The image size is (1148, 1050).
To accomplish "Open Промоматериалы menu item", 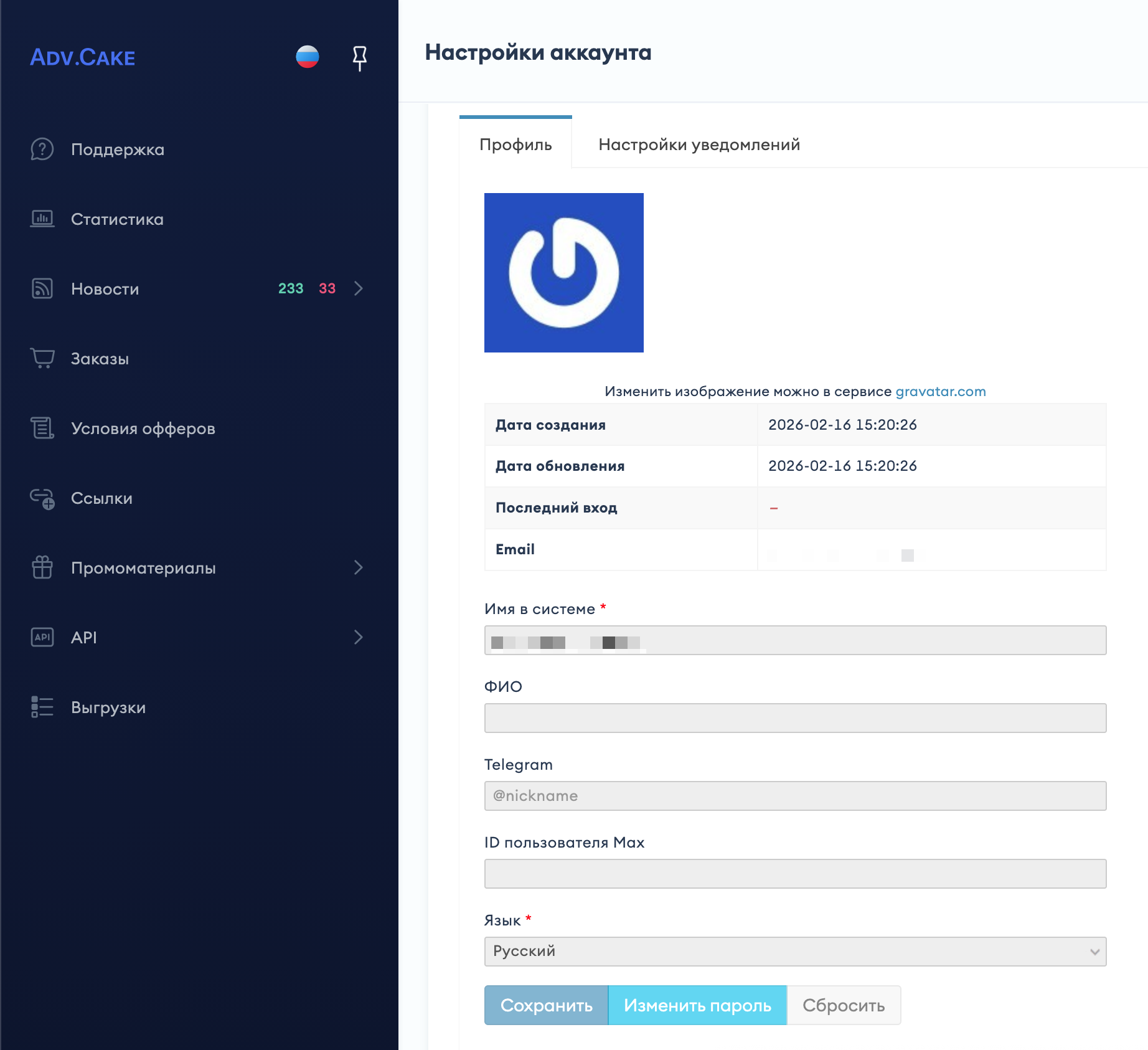I will point(143,568).
